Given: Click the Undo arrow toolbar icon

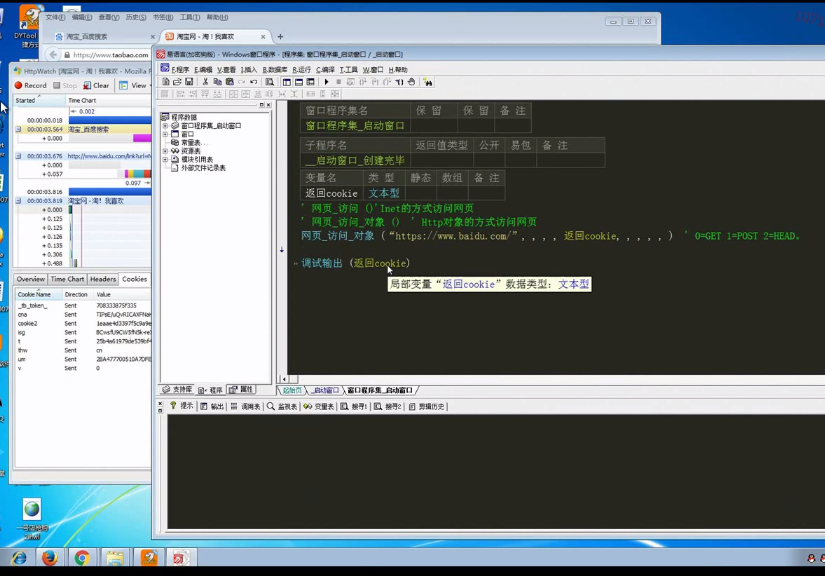Looking at the screenshot, I should click(x=253, y=82).
